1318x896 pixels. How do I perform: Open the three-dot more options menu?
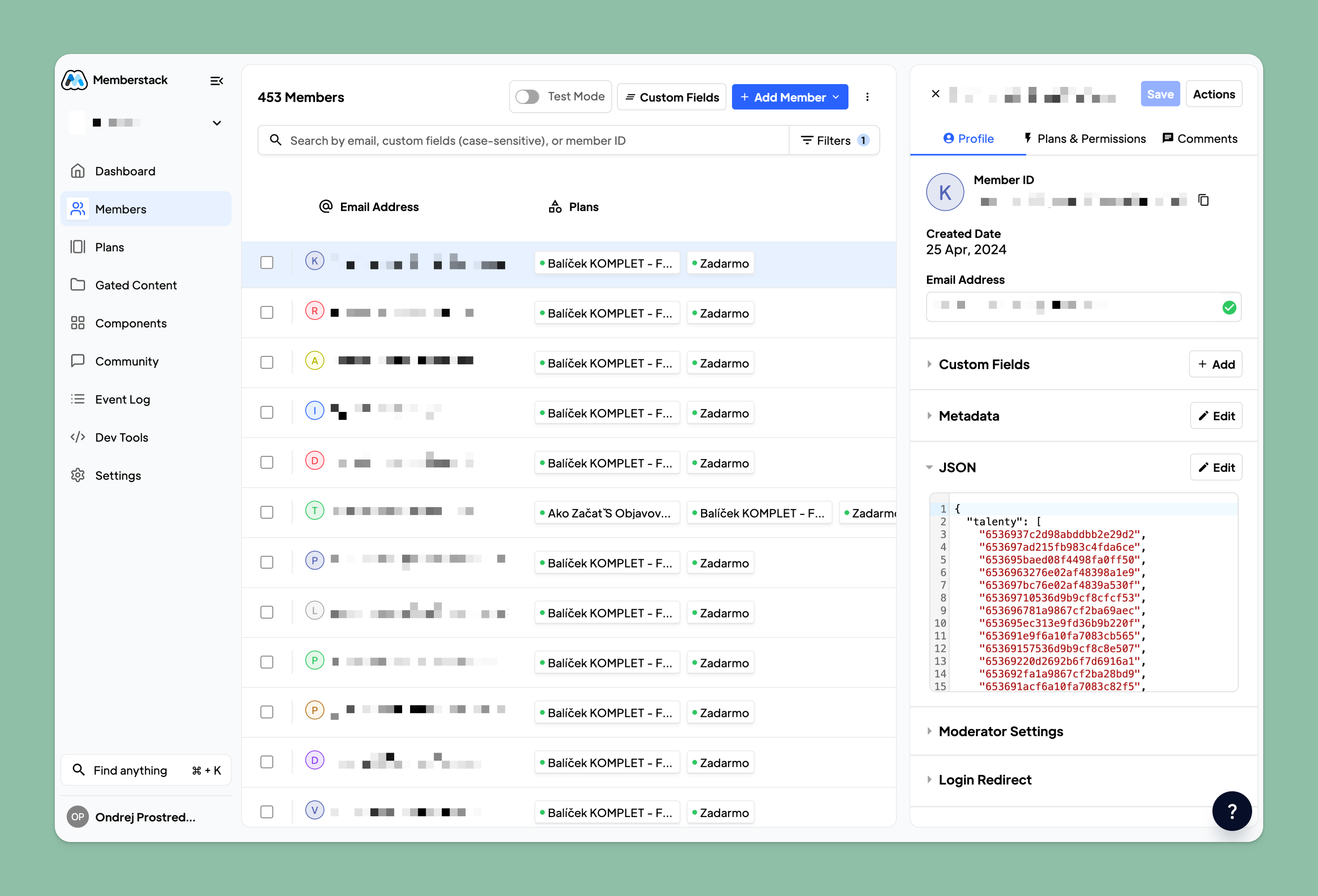point(867,97)
